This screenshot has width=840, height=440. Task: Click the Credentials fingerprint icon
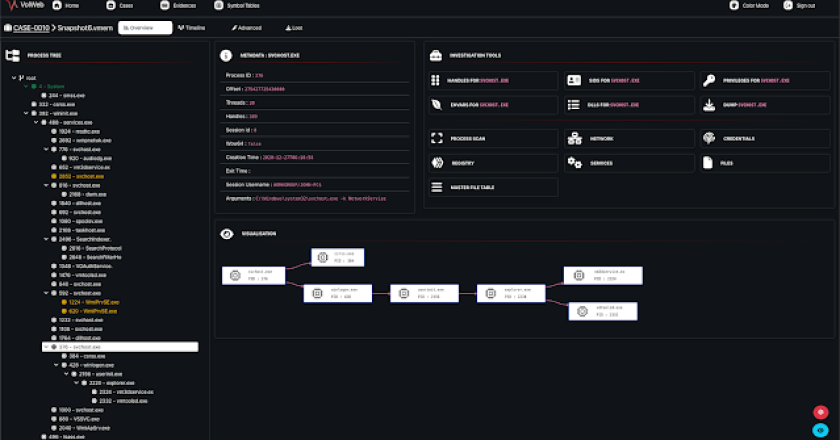tap(709, 139)
